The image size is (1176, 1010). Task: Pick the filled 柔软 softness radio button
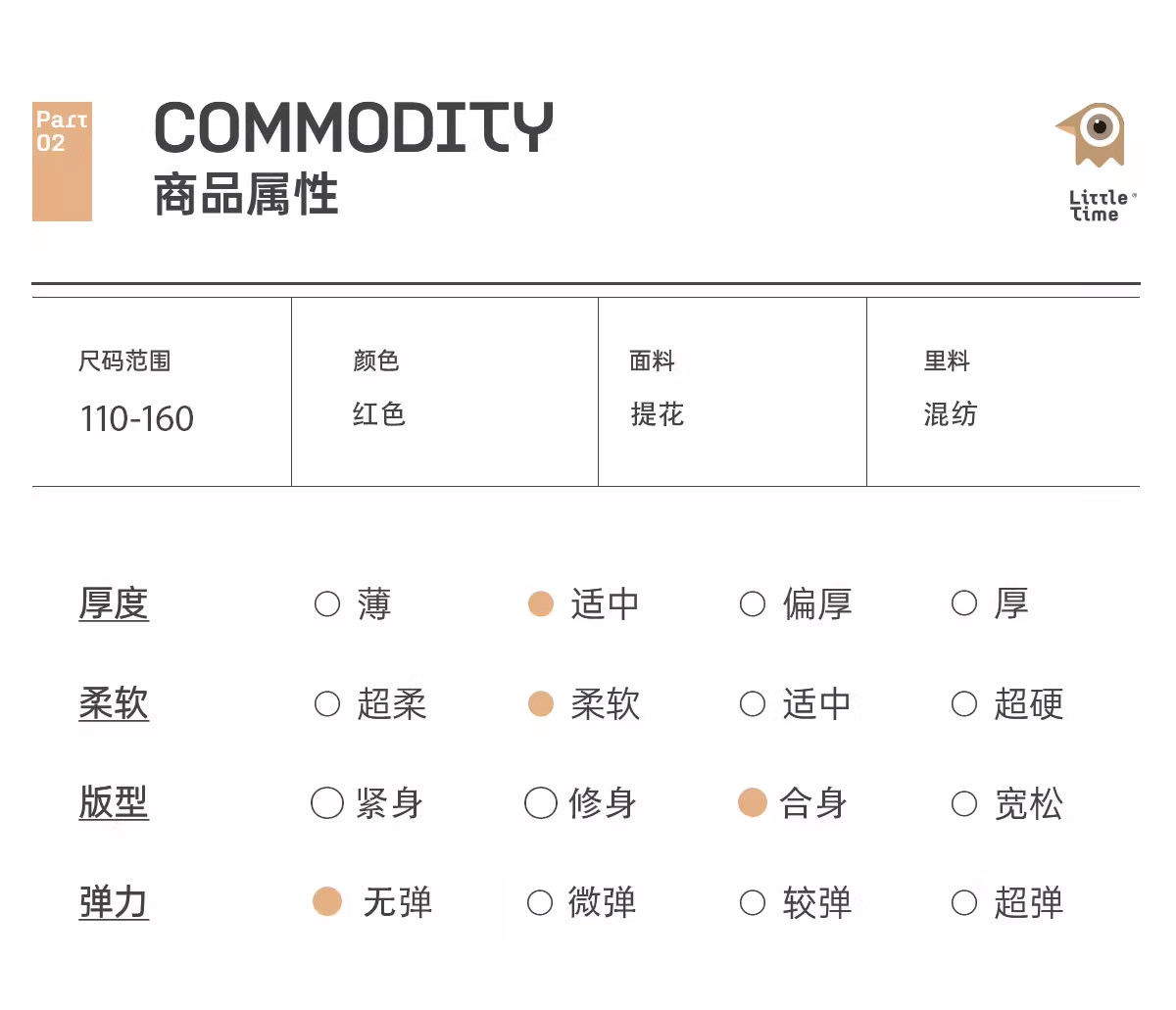(x=541, y=703)
